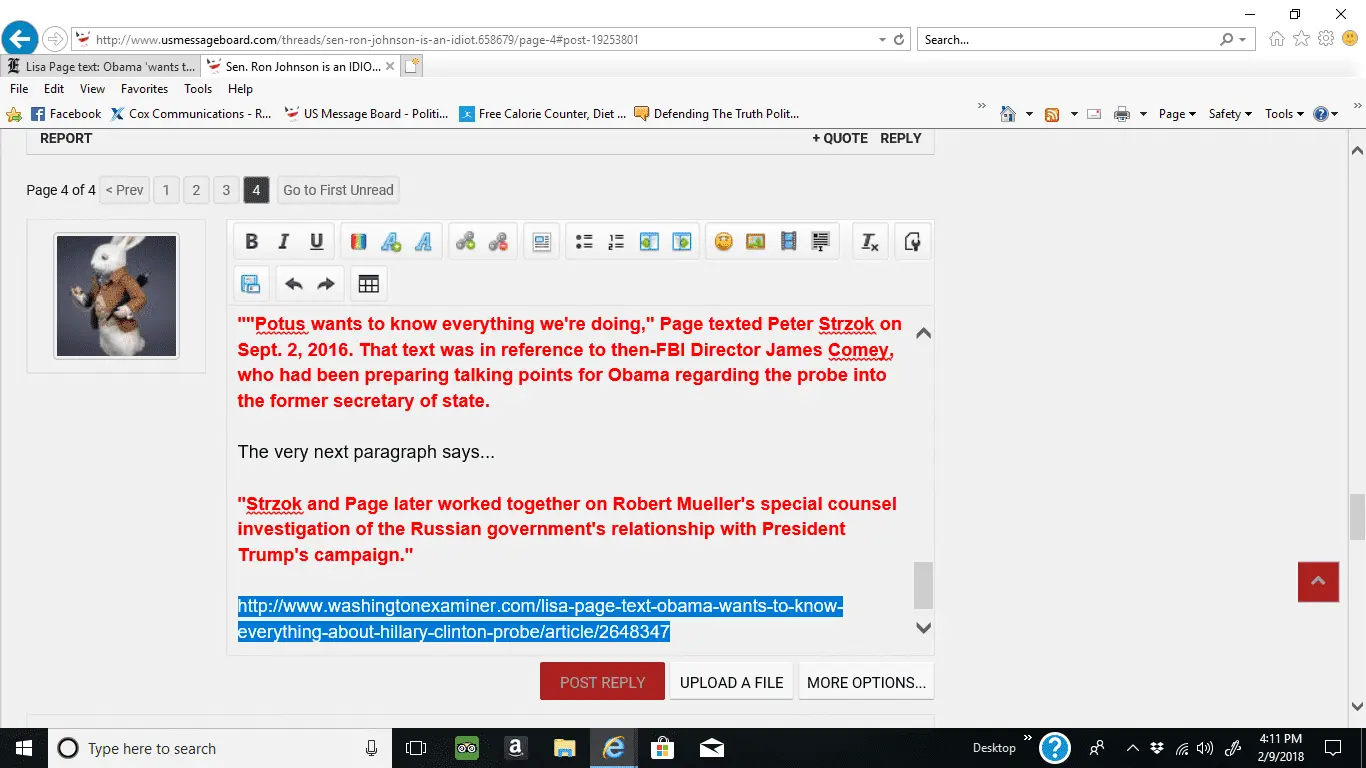Image resolution: width=1366 pixels, height=768 pixels.
Task: Click the POST REPLY button
Action: click(x=602, y=682)
